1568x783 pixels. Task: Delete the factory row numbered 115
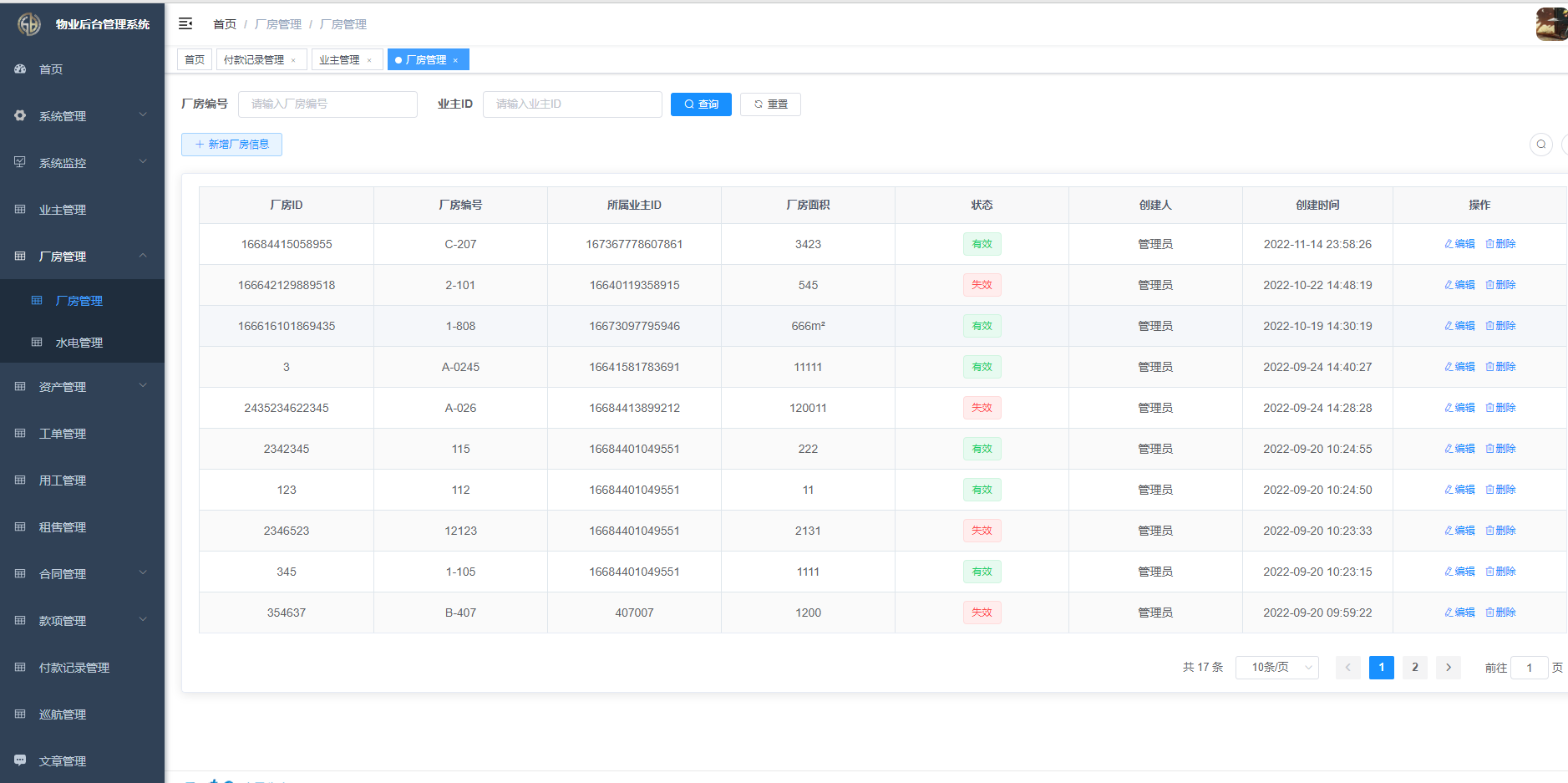point(1500,449)
